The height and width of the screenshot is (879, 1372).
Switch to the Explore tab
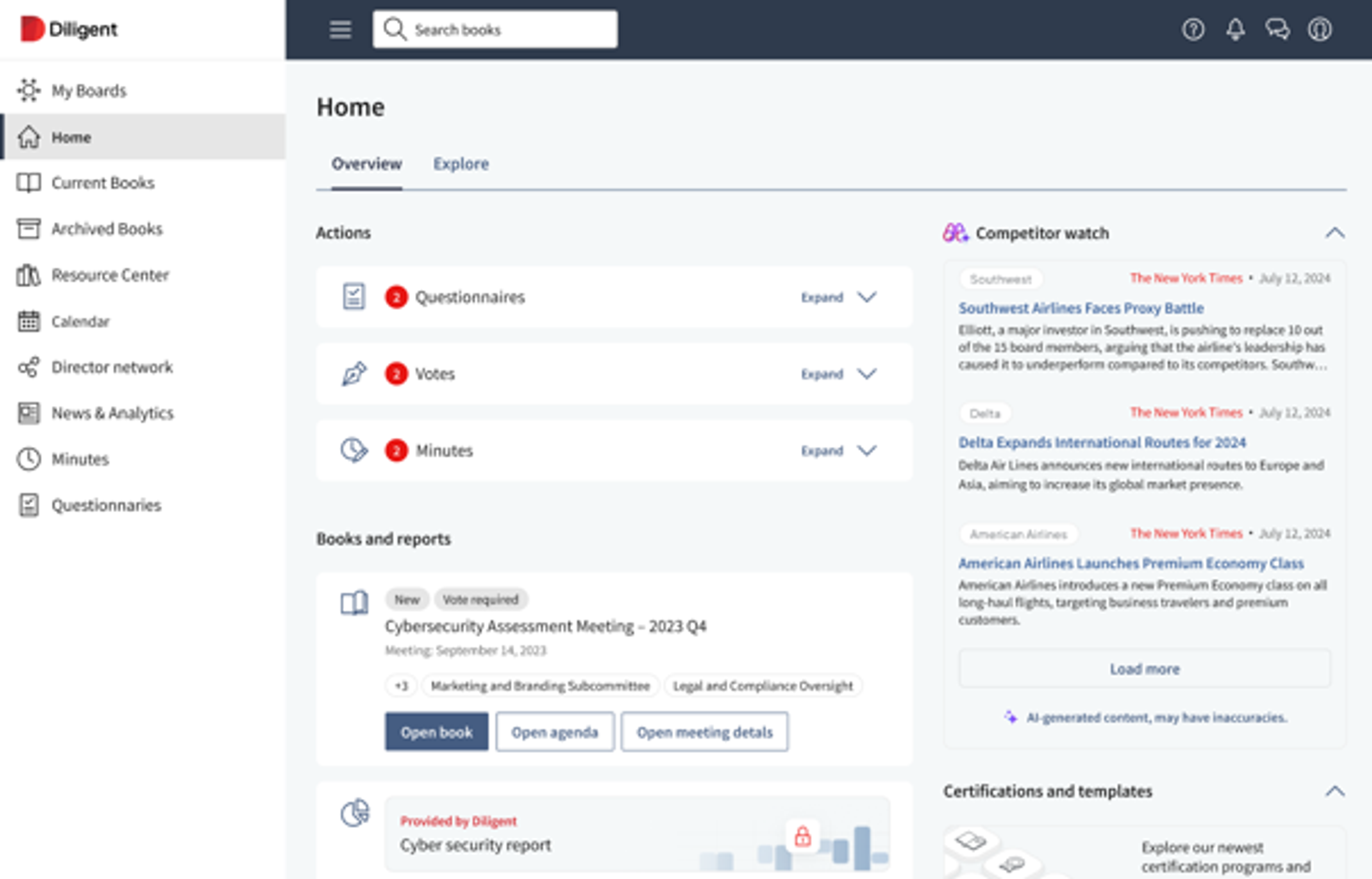(x=461, y=164)
